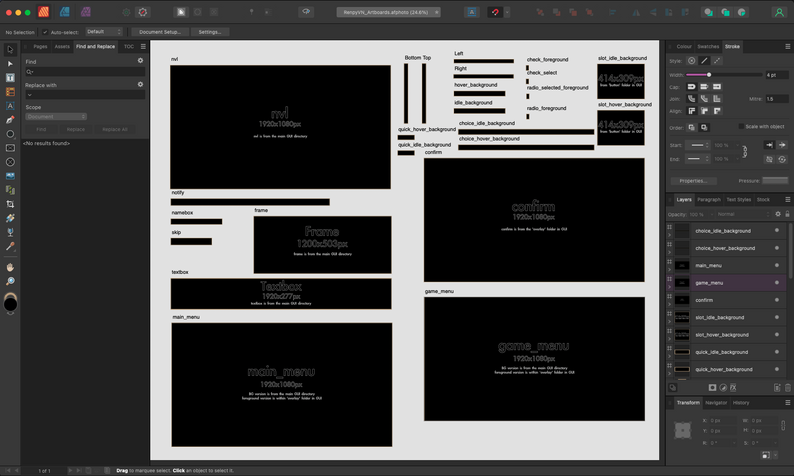Select the Pen tool
The height and width of the screenshot is (476, 794).
point(10,120)
